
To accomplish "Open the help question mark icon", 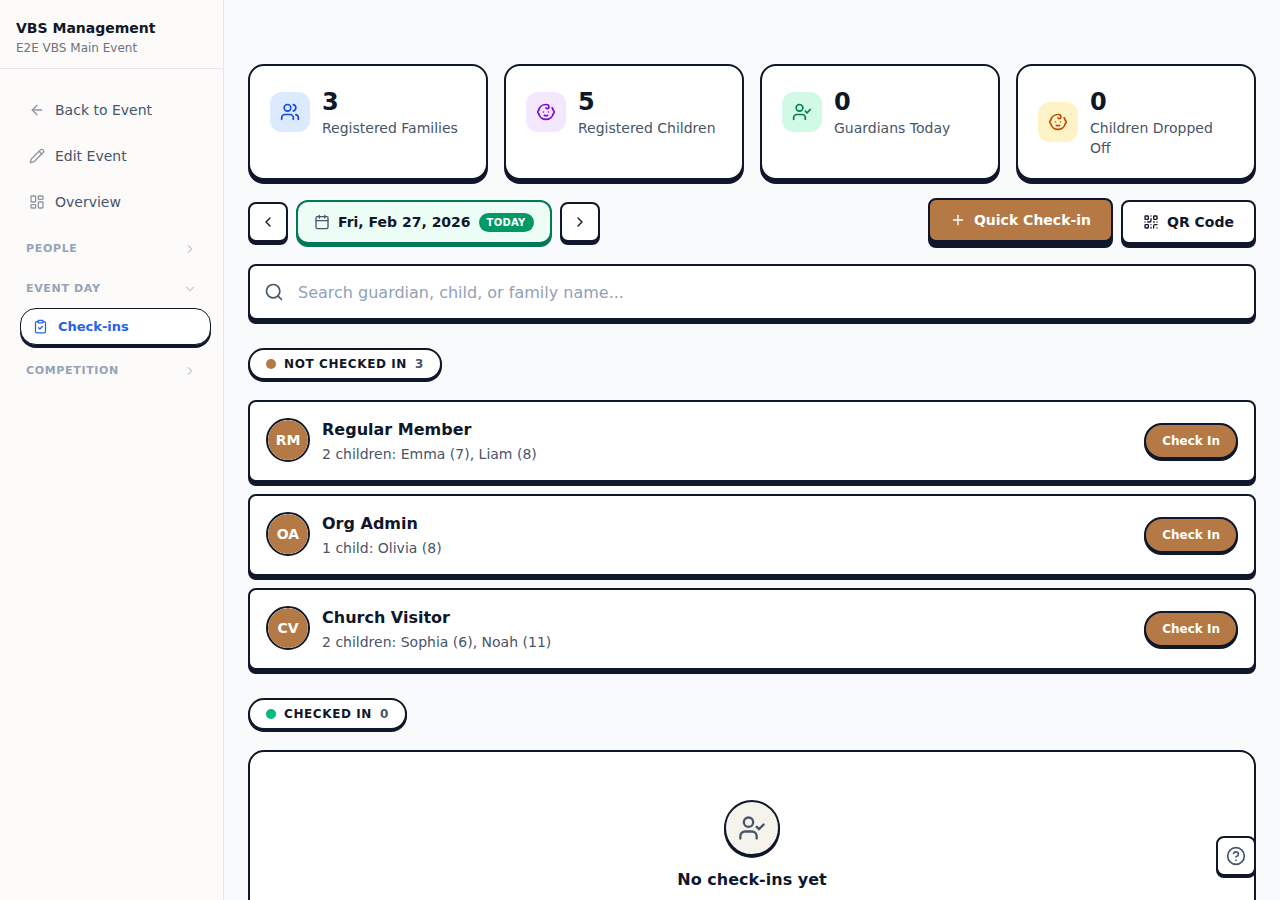I will coord(1236,856).
